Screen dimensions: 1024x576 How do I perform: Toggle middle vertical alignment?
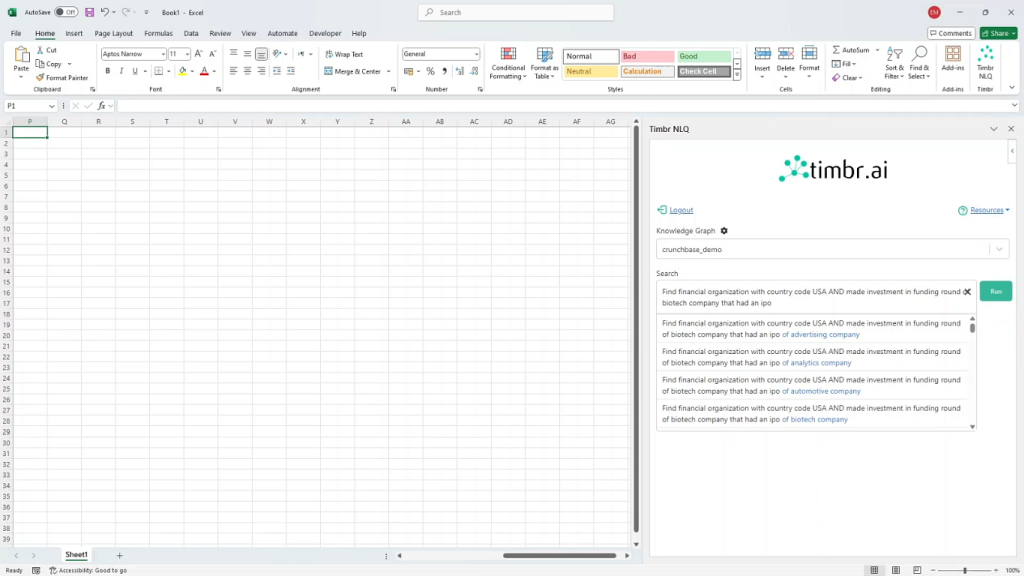(248, 54)
